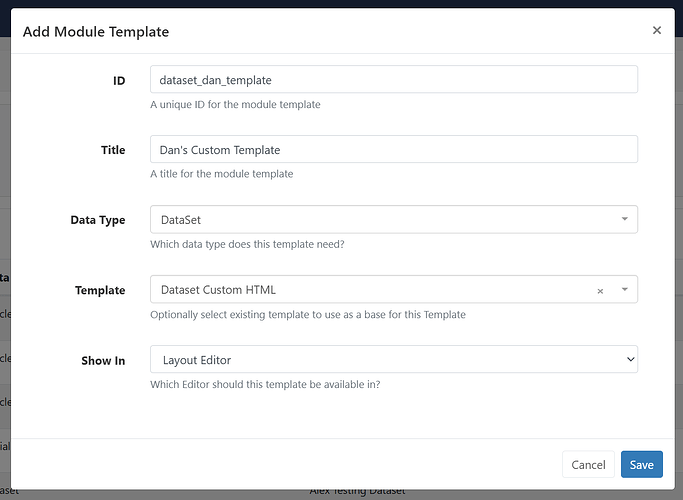Clear the selected Dataset Custom HTML template

(x=600, y=291)
